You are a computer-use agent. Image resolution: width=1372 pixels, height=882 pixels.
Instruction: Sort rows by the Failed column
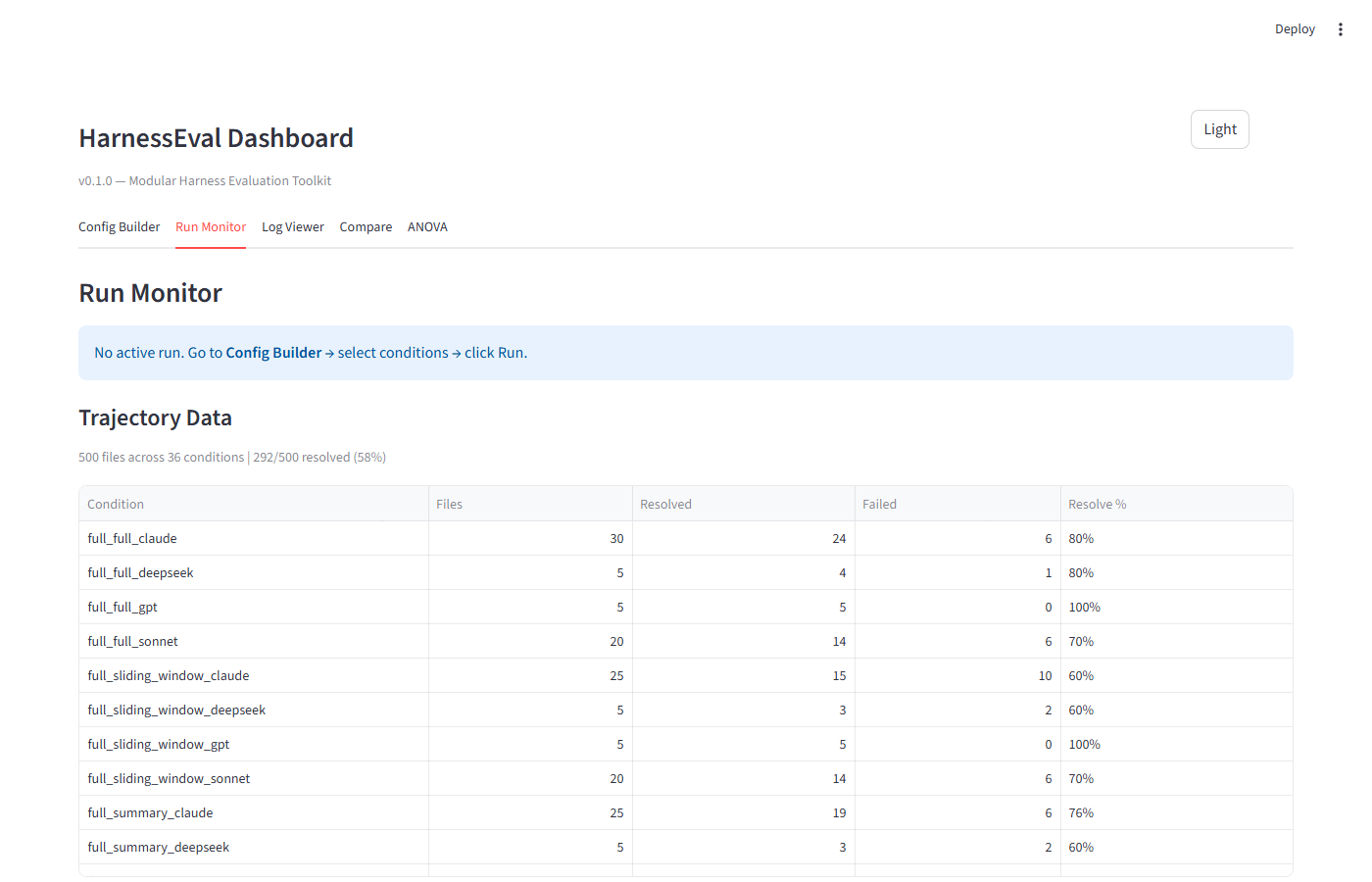pyautogui.click(x=879, y=503)
